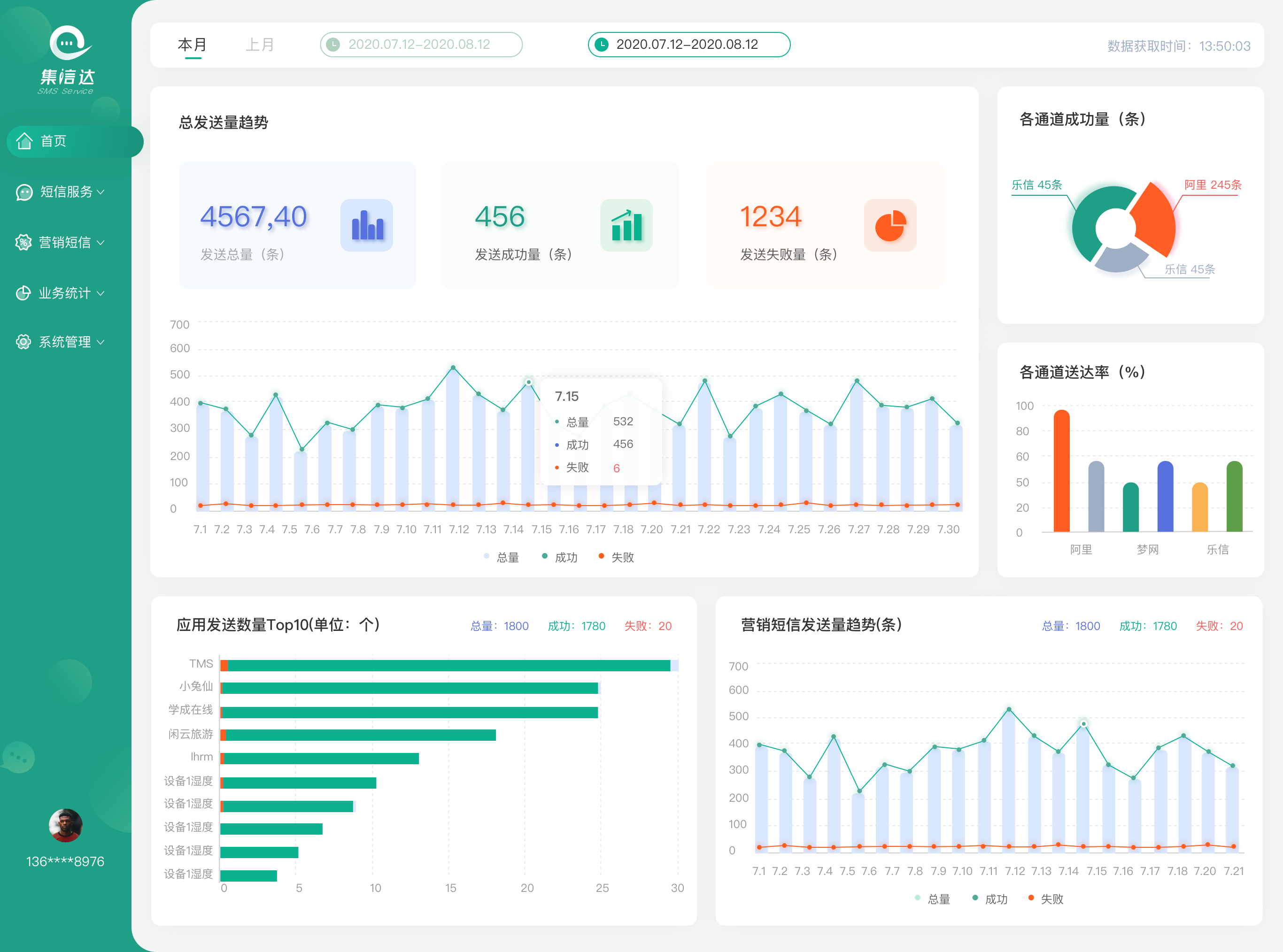This screenshot has width=1283, height=952.
Task: Click the pie icon for 业务统计
Action: tap(23, 293)
